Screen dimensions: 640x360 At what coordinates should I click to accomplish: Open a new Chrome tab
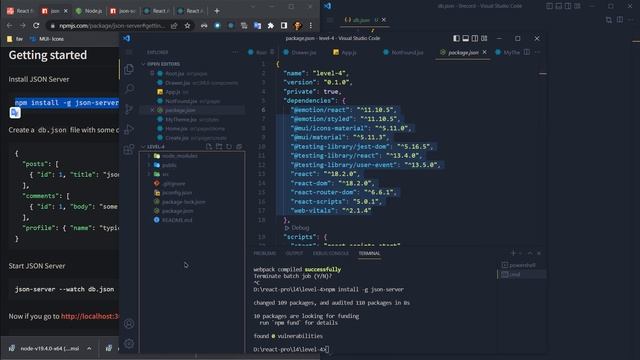pyautogui.click(x=217, y=11)
